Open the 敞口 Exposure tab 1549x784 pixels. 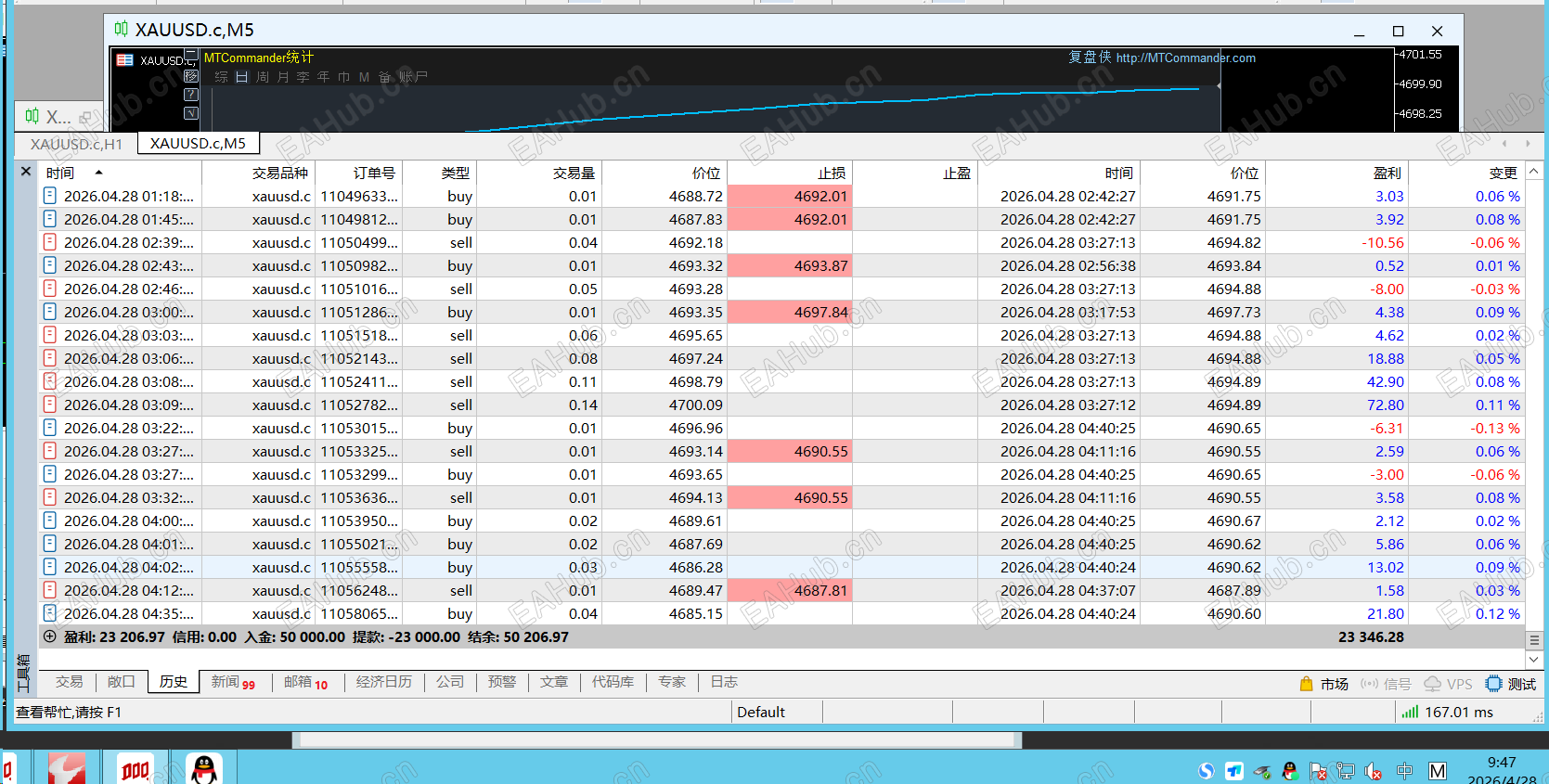pos(122,682)
